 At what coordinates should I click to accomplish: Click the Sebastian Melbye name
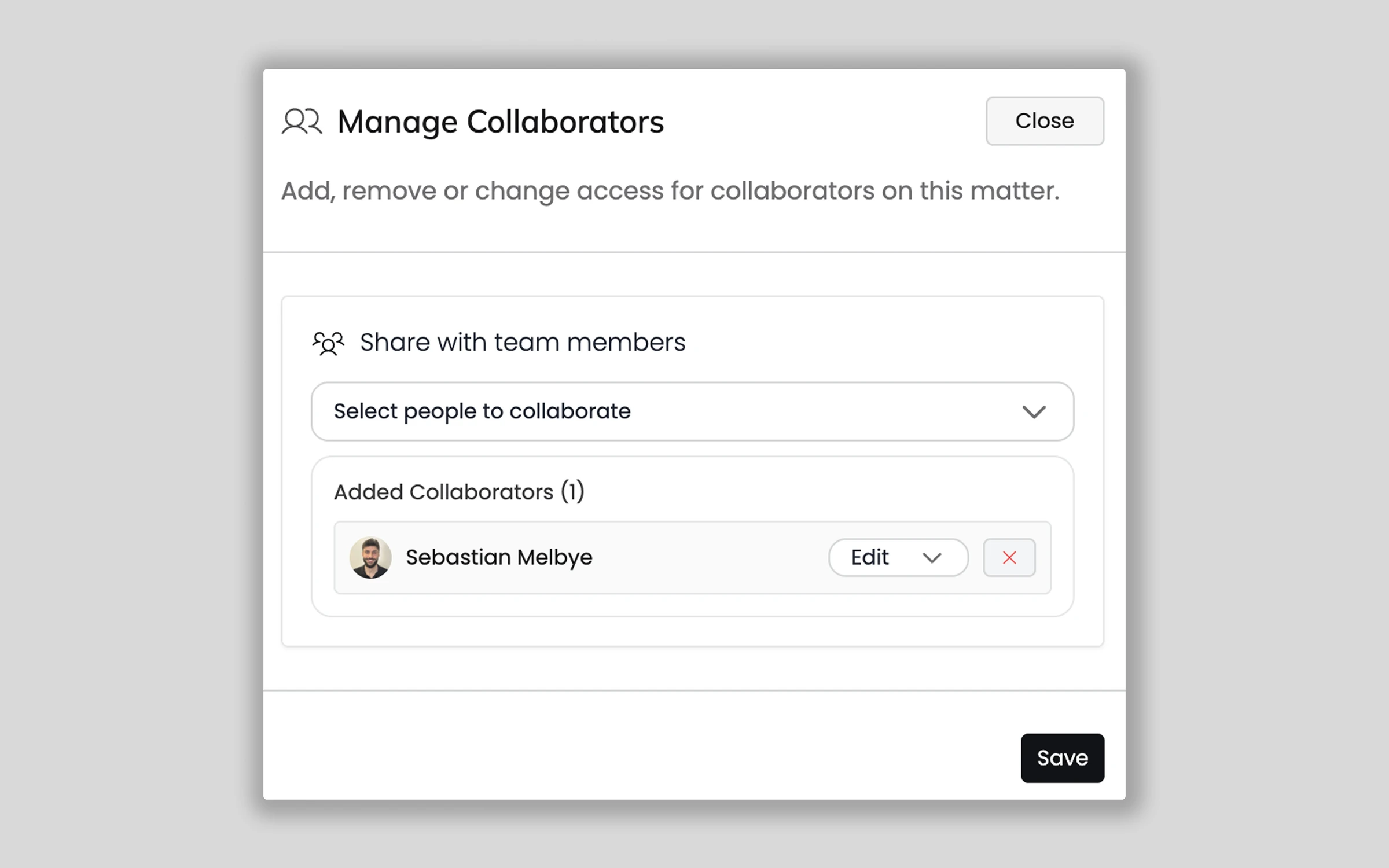[499, 557]
